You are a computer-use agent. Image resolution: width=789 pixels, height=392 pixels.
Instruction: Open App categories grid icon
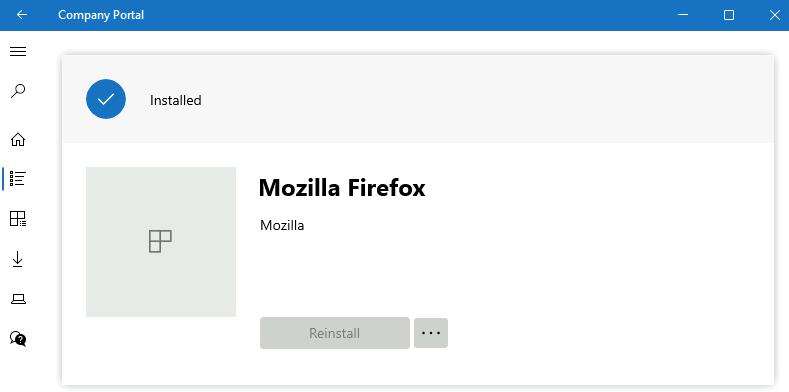18,218
